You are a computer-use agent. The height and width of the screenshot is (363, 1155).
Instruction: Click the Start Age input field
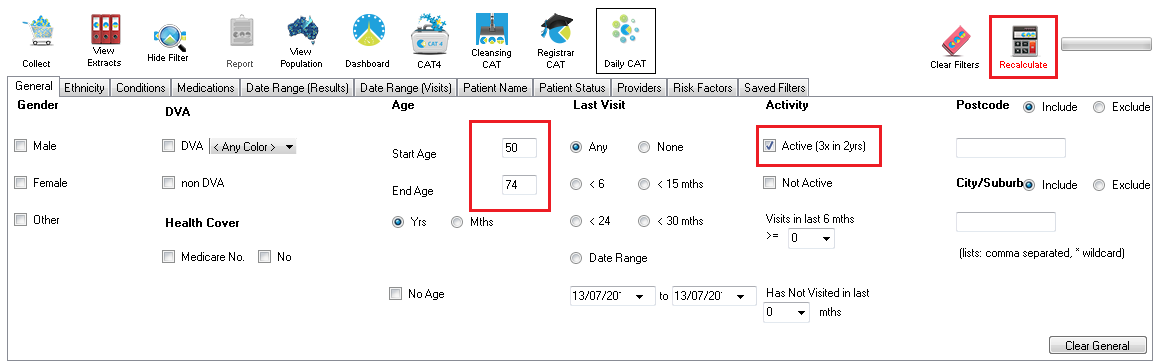point(519,147)
